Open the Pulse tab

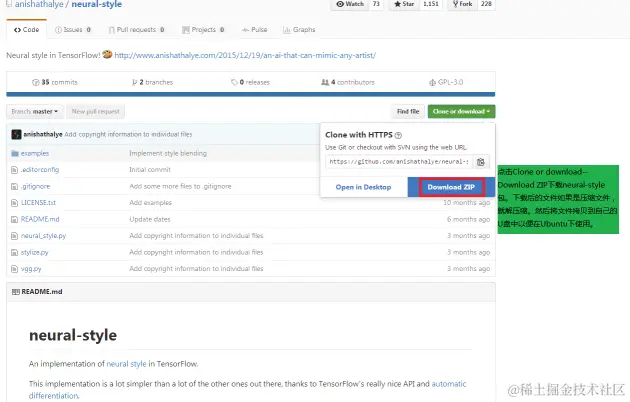254,30
